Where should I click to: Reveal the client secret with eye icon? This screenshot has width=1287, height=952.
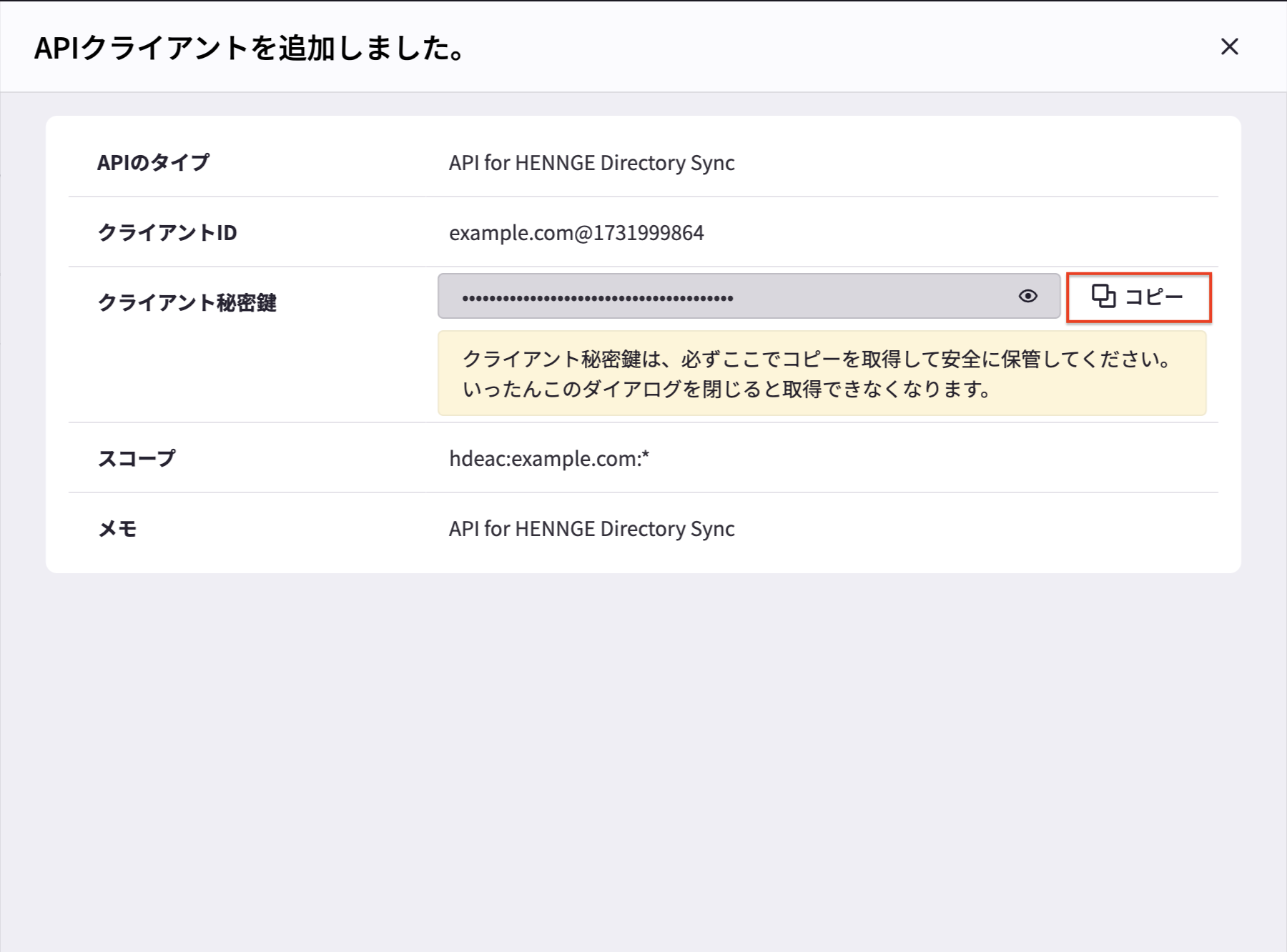click(x=1028, y=296)
